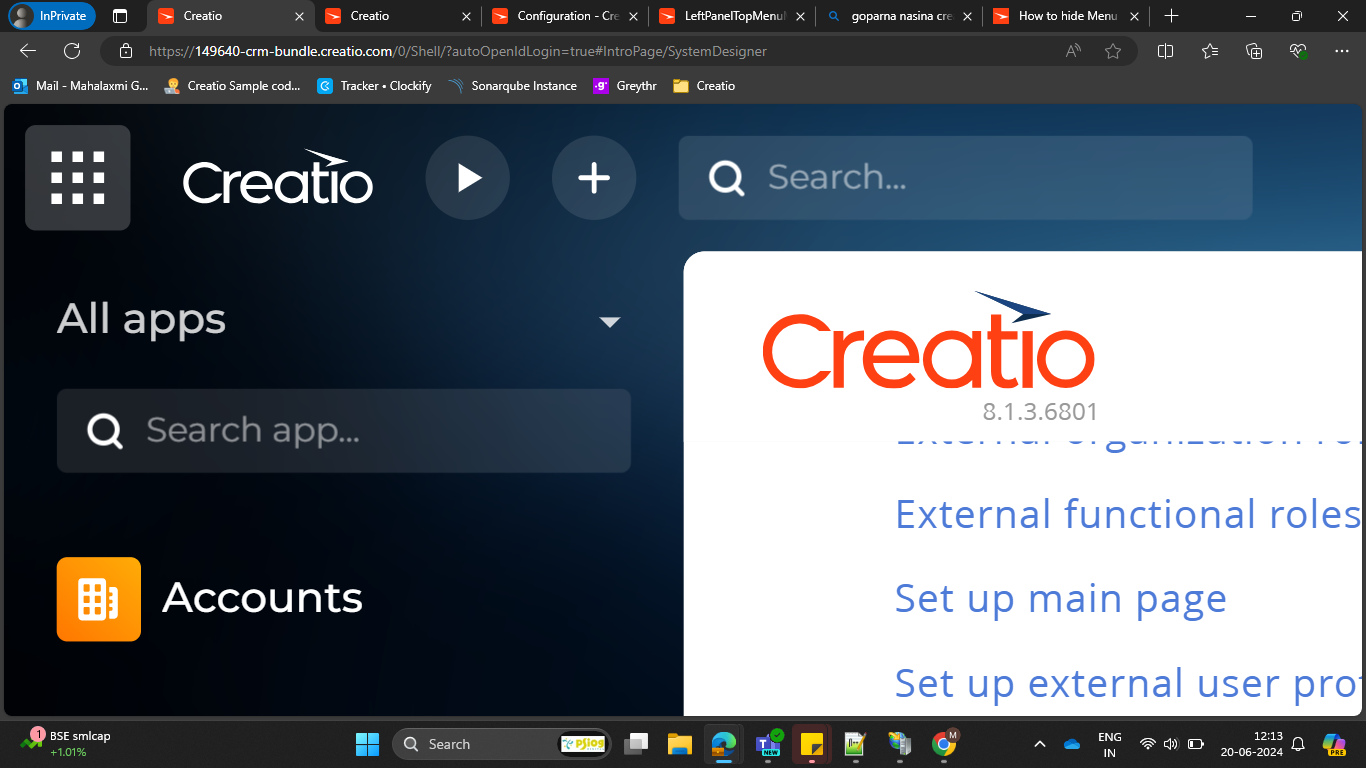Open Copilot icon on taskbar

point(1334,744)
